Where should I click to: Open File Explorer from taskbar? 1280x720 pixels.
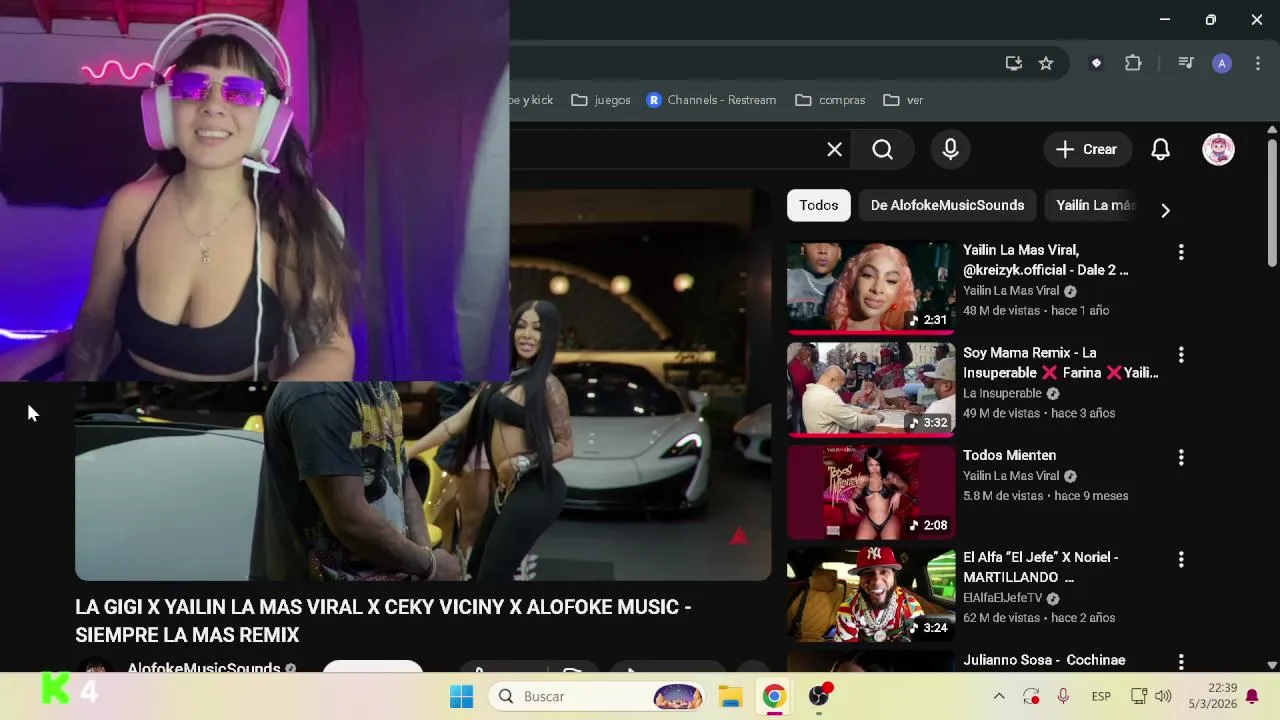pos(730,697)
